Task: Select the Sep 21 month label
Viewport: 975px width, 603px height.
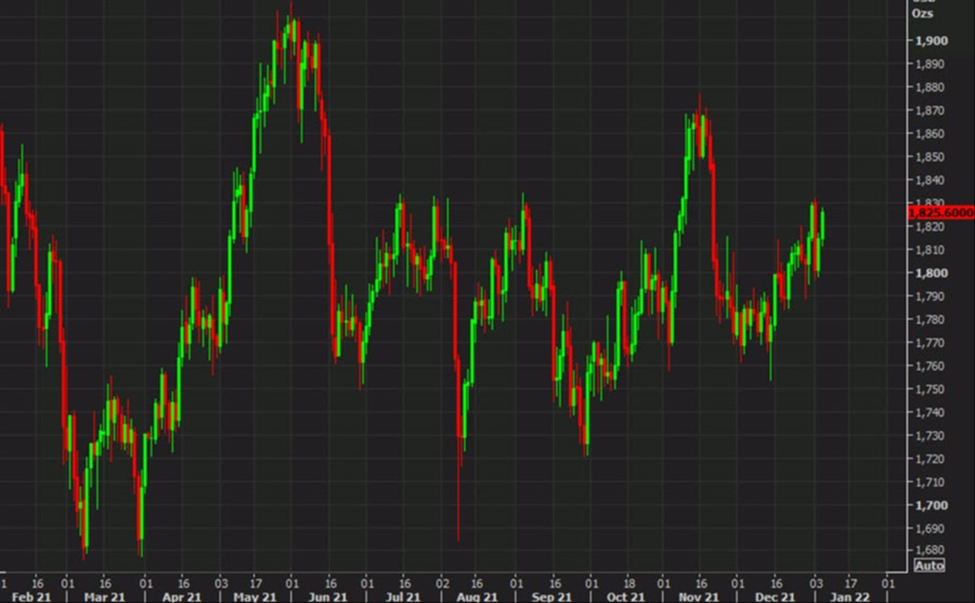Action: pos(552,597)
